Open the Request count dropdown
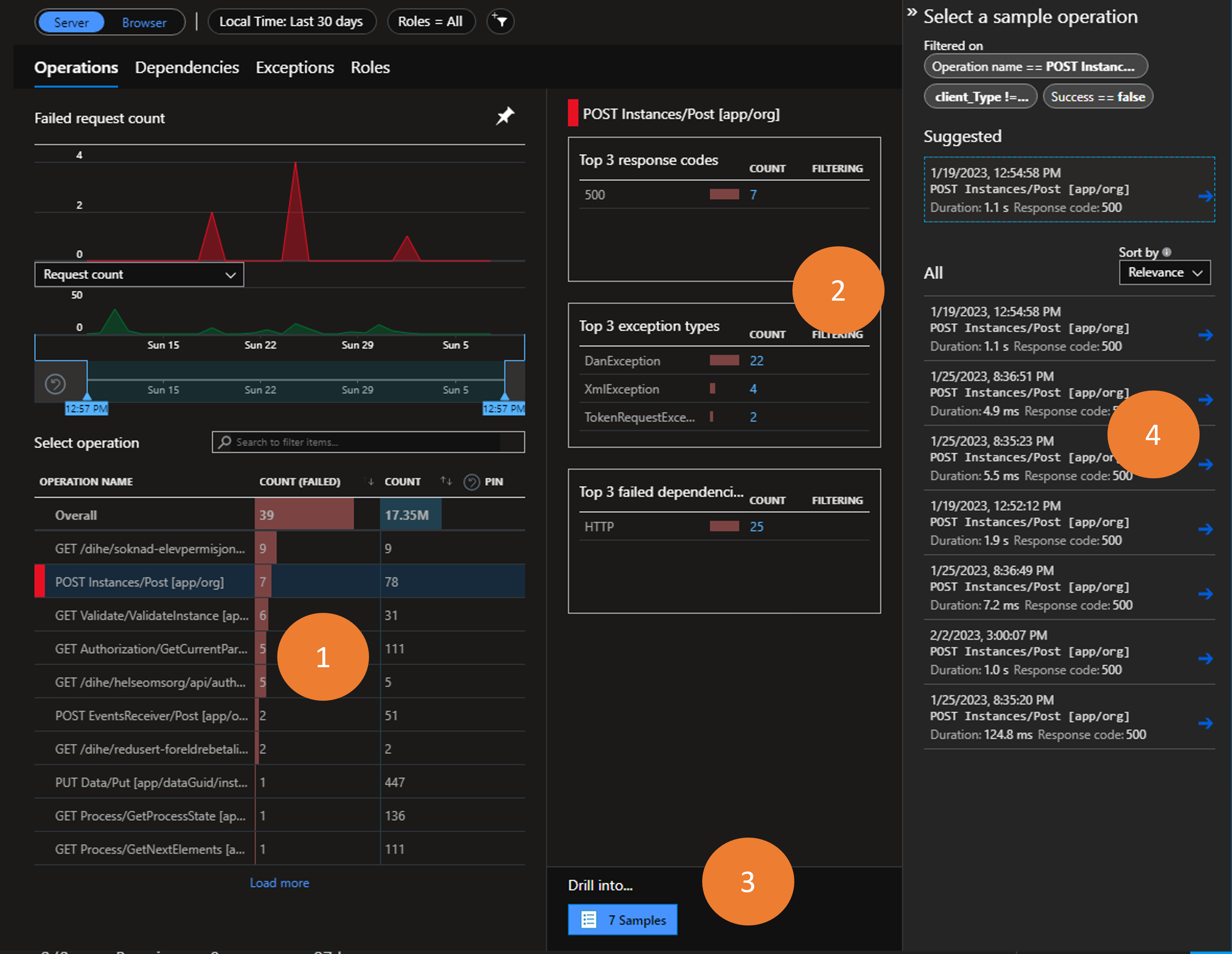This screenshot has height=954, width=1232. coord(139,274)
